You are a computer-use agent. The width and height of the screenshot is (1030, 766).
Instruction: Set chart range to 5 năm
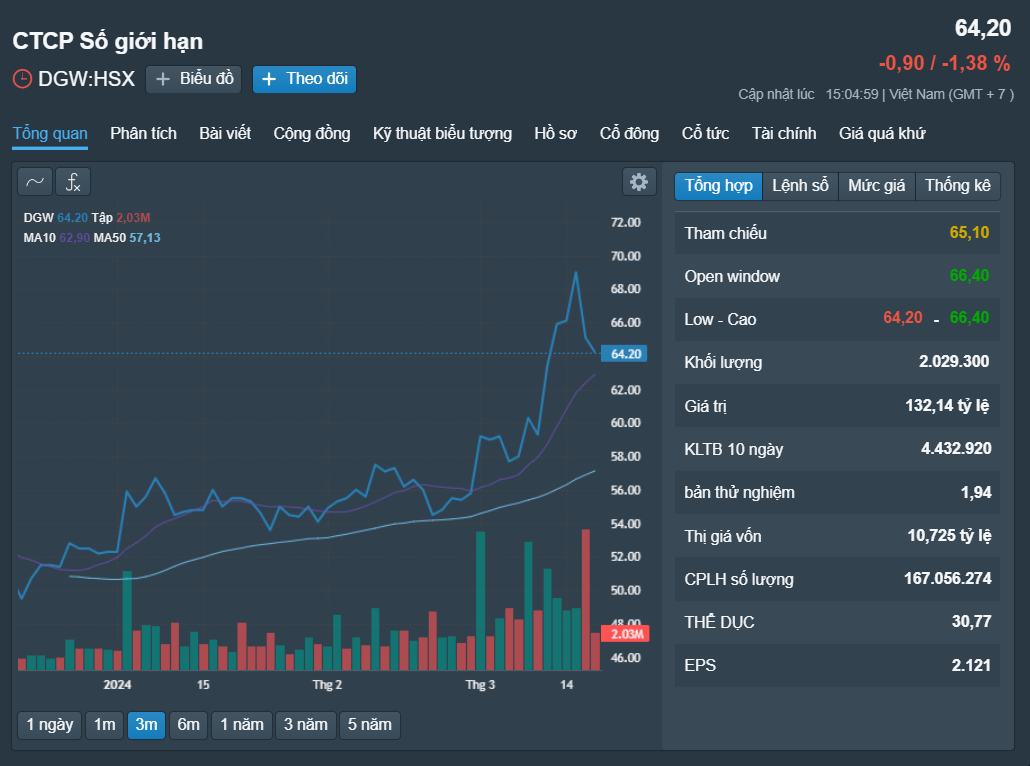click(x=370, y=725)
